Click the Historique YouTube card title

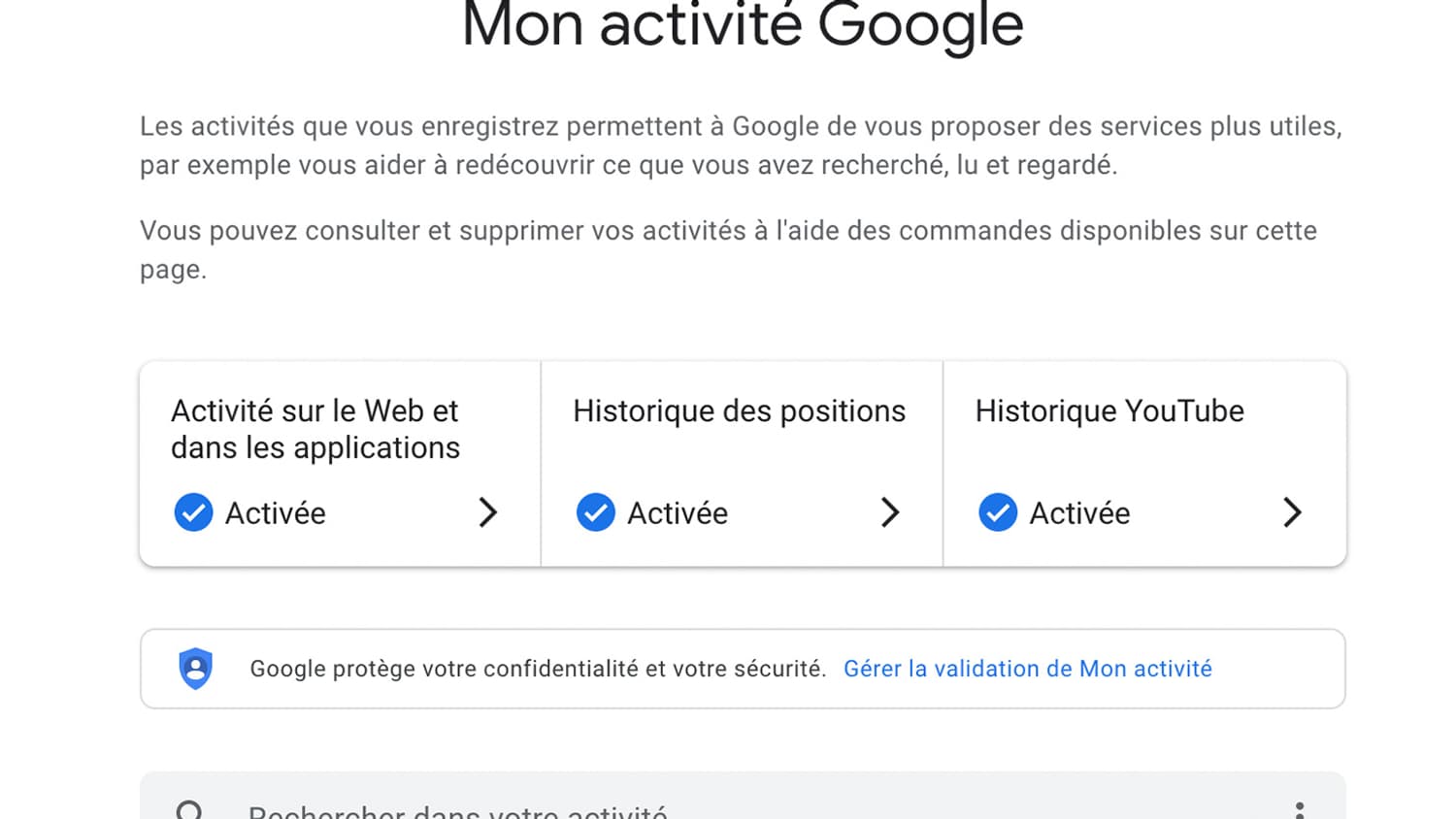pyautogui.click(x=1109, y=410)
